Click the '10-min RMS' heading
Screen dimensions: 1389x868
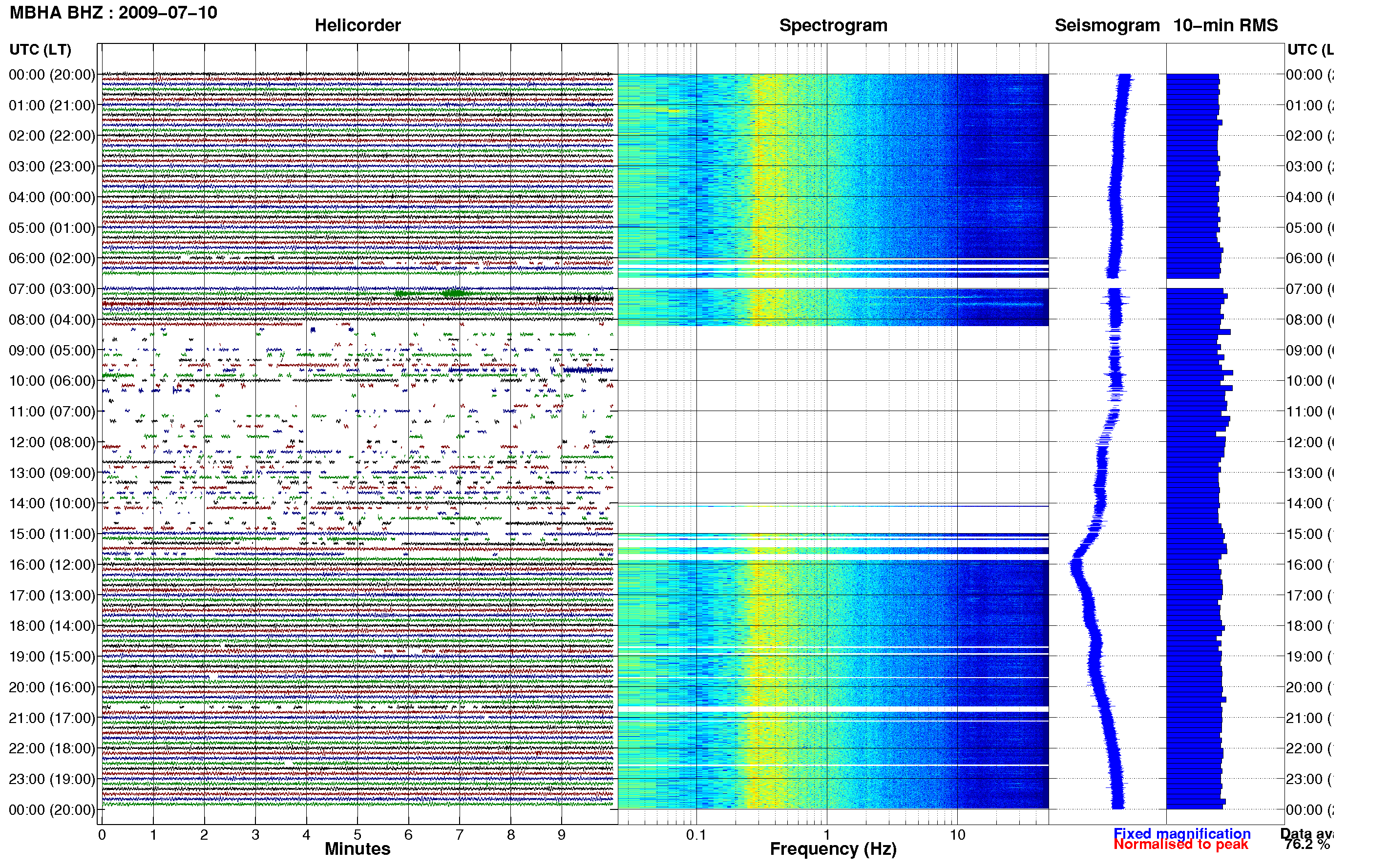tap(1225, 25)
